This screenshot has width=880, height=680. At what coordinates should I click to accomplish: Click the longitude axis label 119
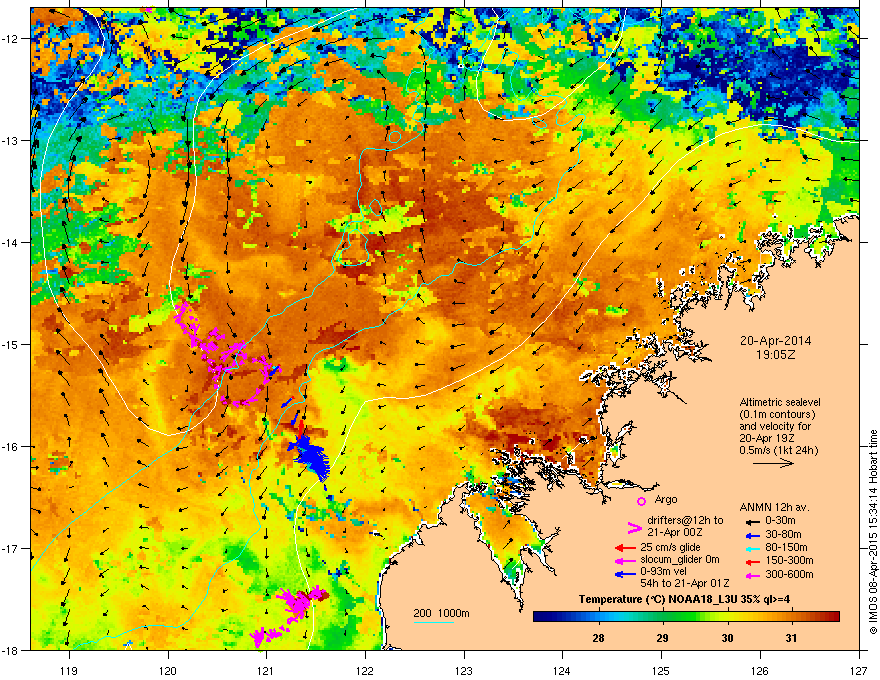(69, 670)
